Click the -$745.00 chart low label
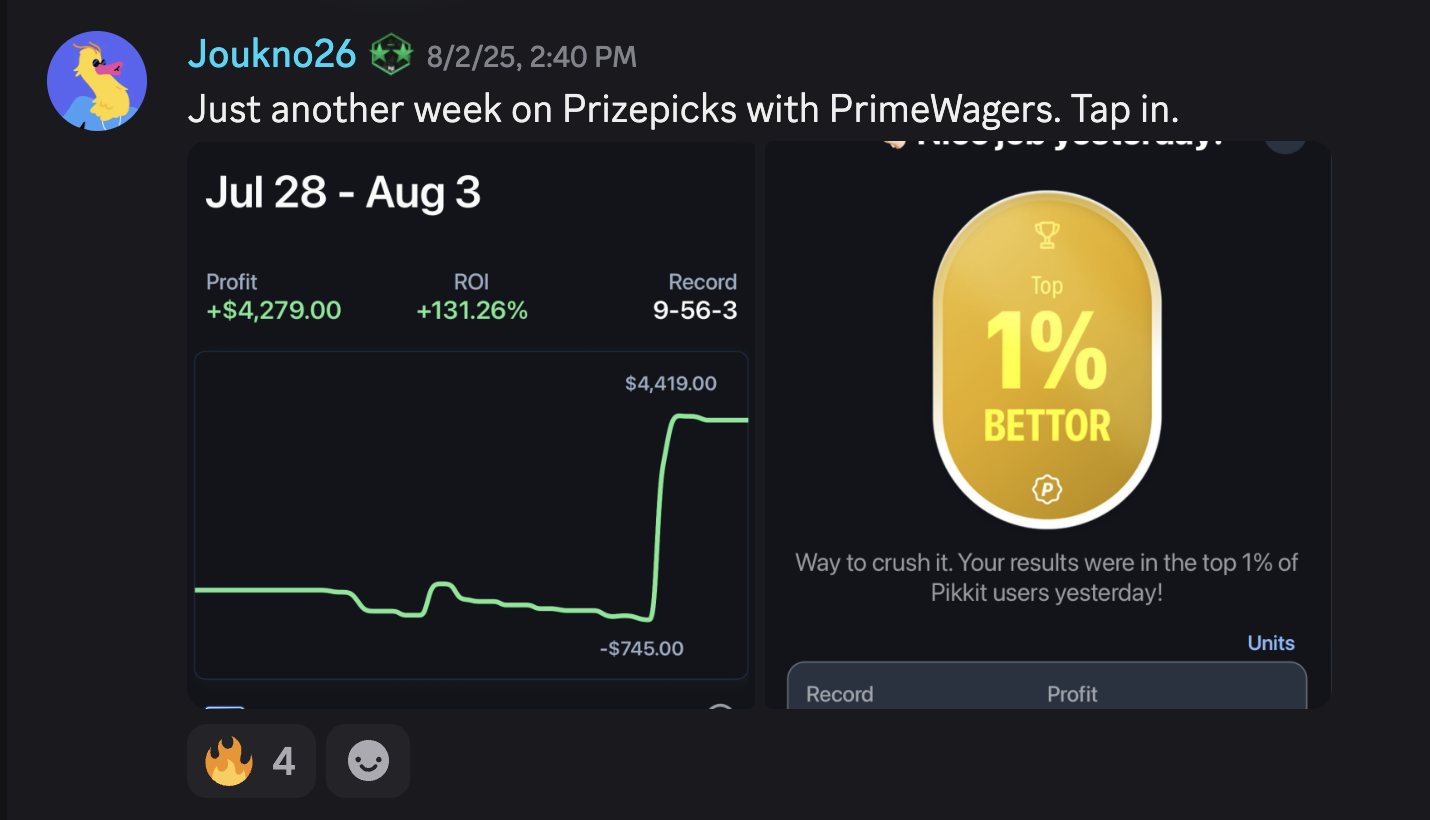1430x820 pixels. pos(641,648)
